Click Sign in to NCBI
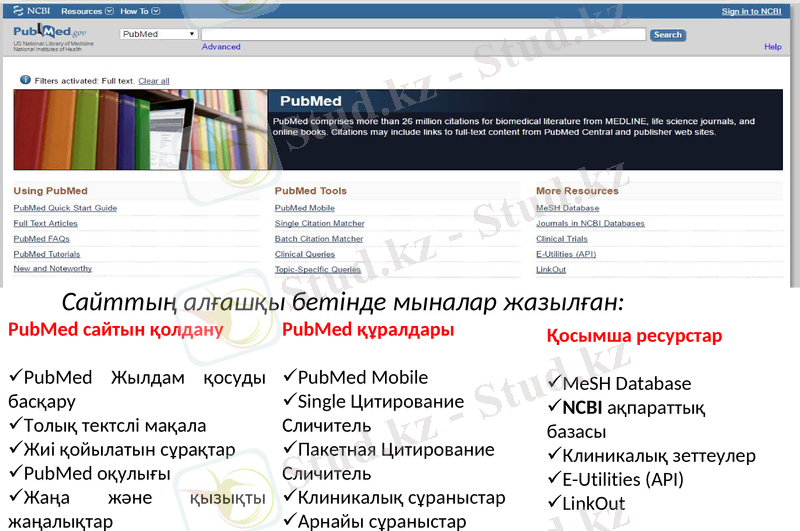 pyautogui.click(x=751, y=11)
